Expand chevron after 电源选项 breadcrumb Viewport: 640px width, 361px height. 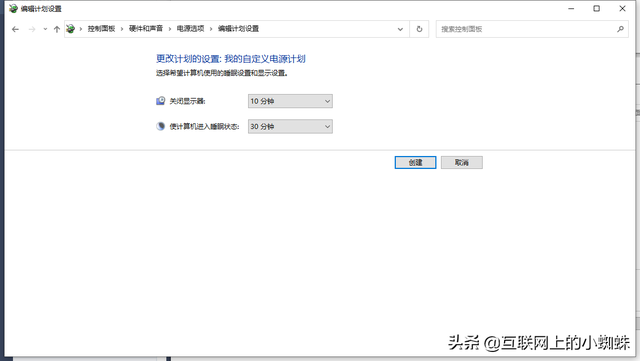tap(211, 29)
